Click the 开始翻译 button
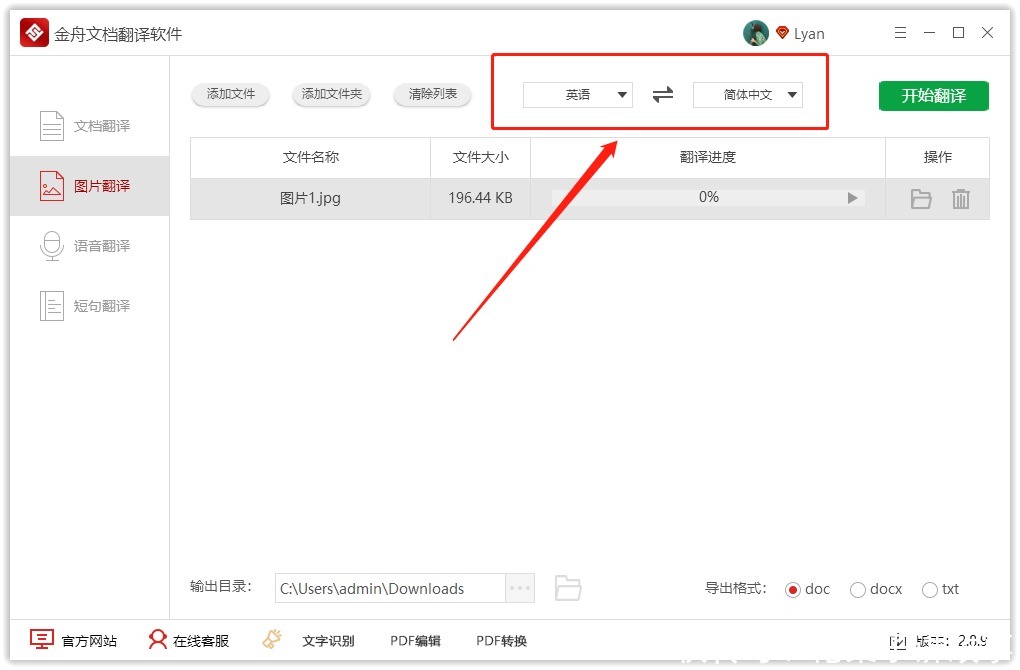Screen dimensions: 1020x670 932,95
